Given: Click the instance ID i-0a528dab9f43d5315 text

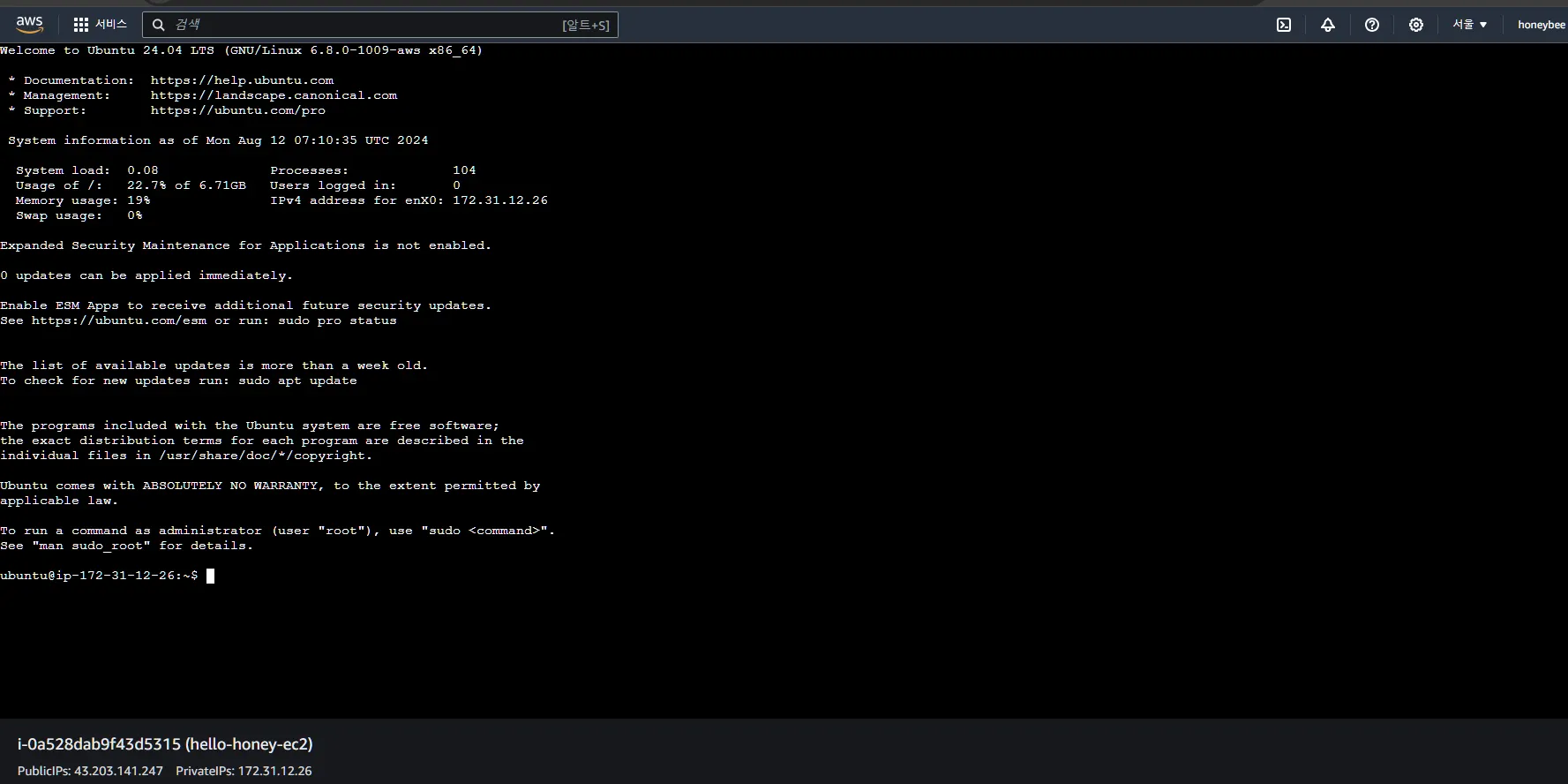Looking at the screenshot, I should pyautogui.click(x=99, y=744).
